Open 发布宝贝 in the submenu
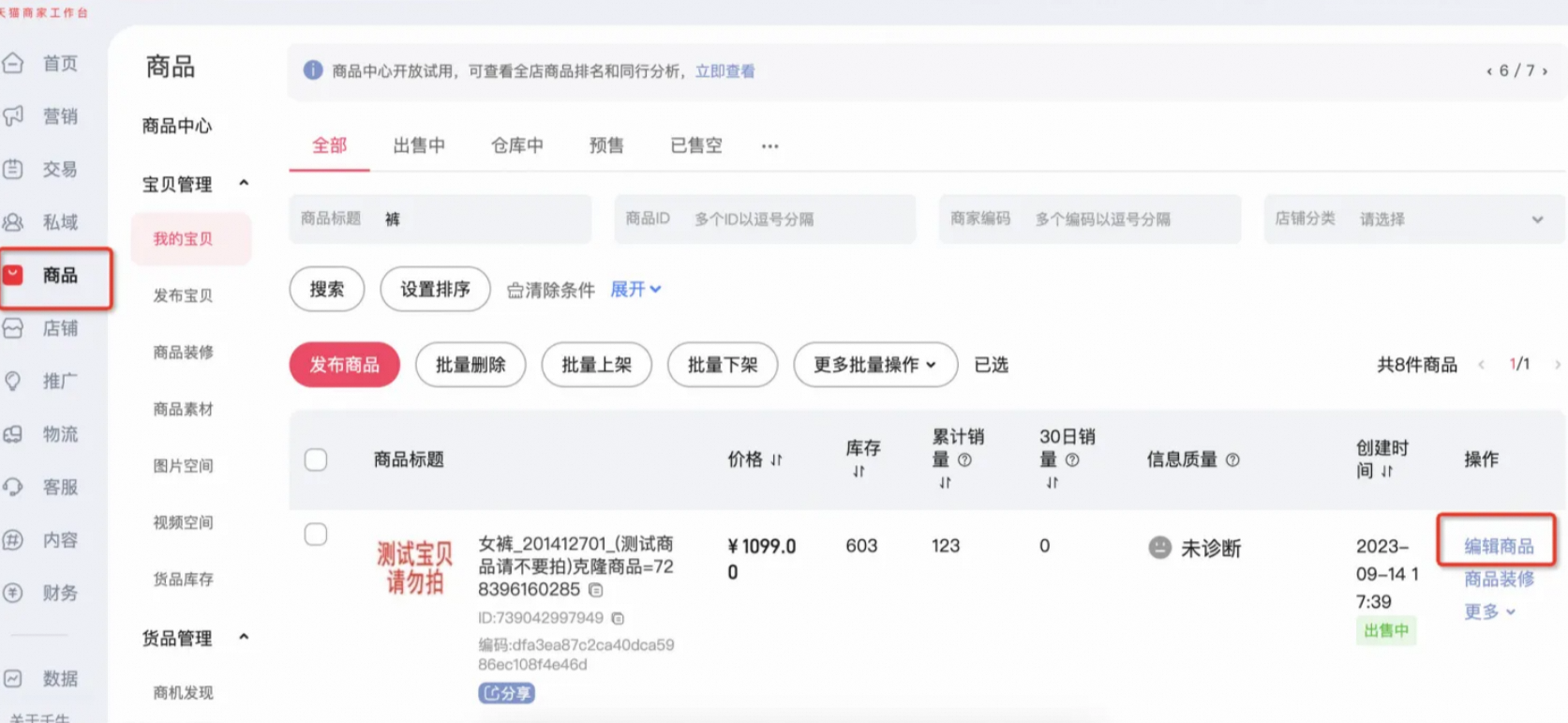The width and height of the screenshot is (1568, 723). tap(184, 295)
